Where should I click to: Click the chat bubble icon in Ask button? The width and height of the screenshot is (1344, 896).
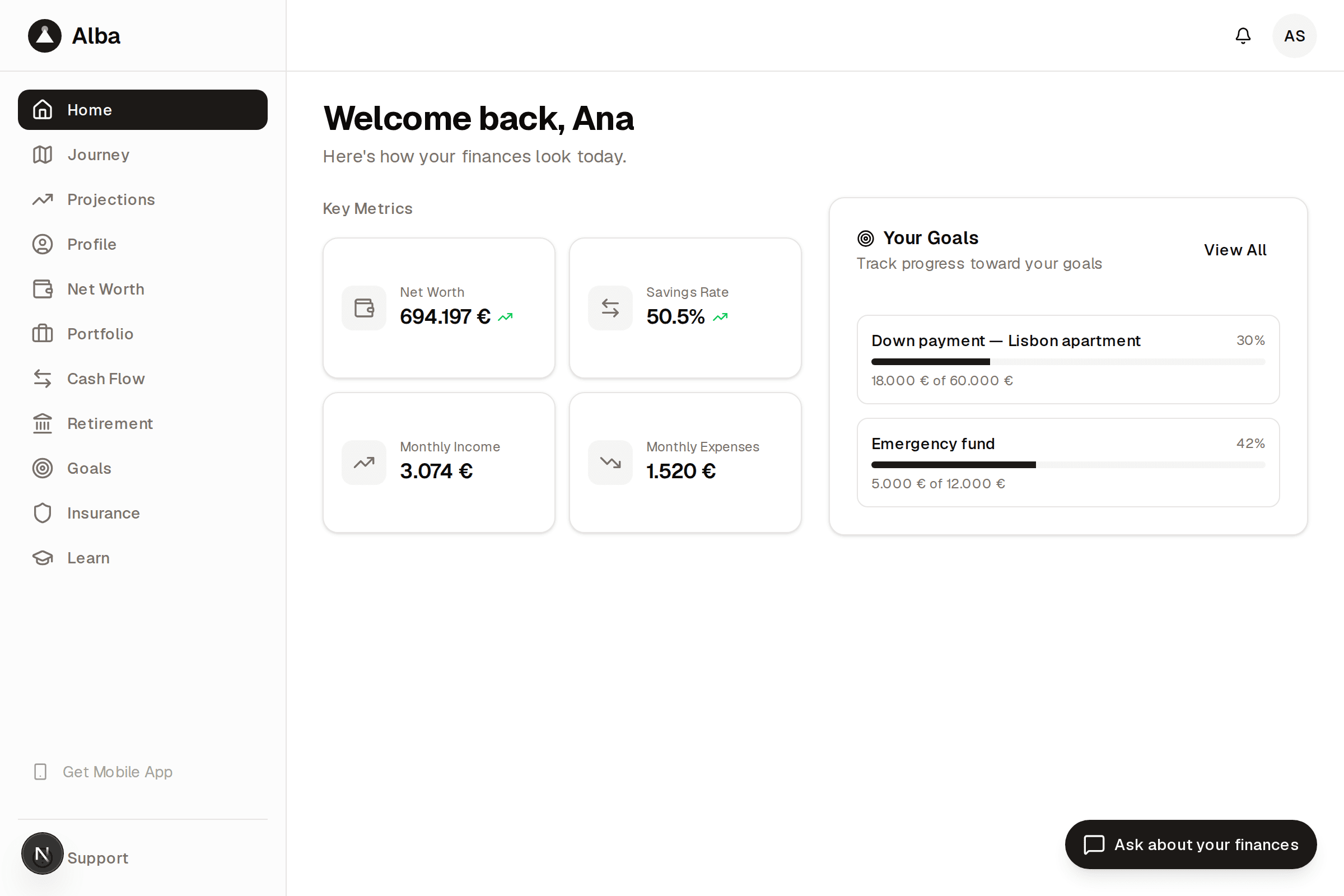click(x=1094, y=844)
